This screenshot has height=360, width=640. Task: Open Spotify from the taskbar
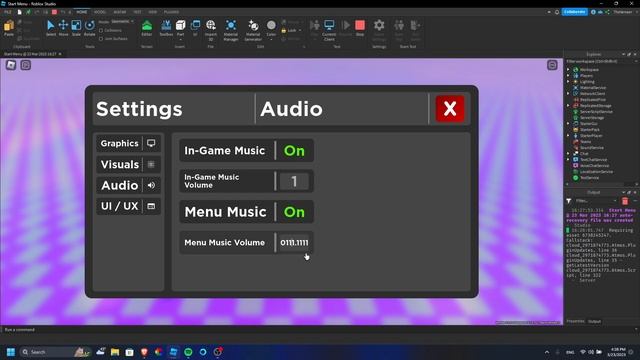[x=188, y=352]
